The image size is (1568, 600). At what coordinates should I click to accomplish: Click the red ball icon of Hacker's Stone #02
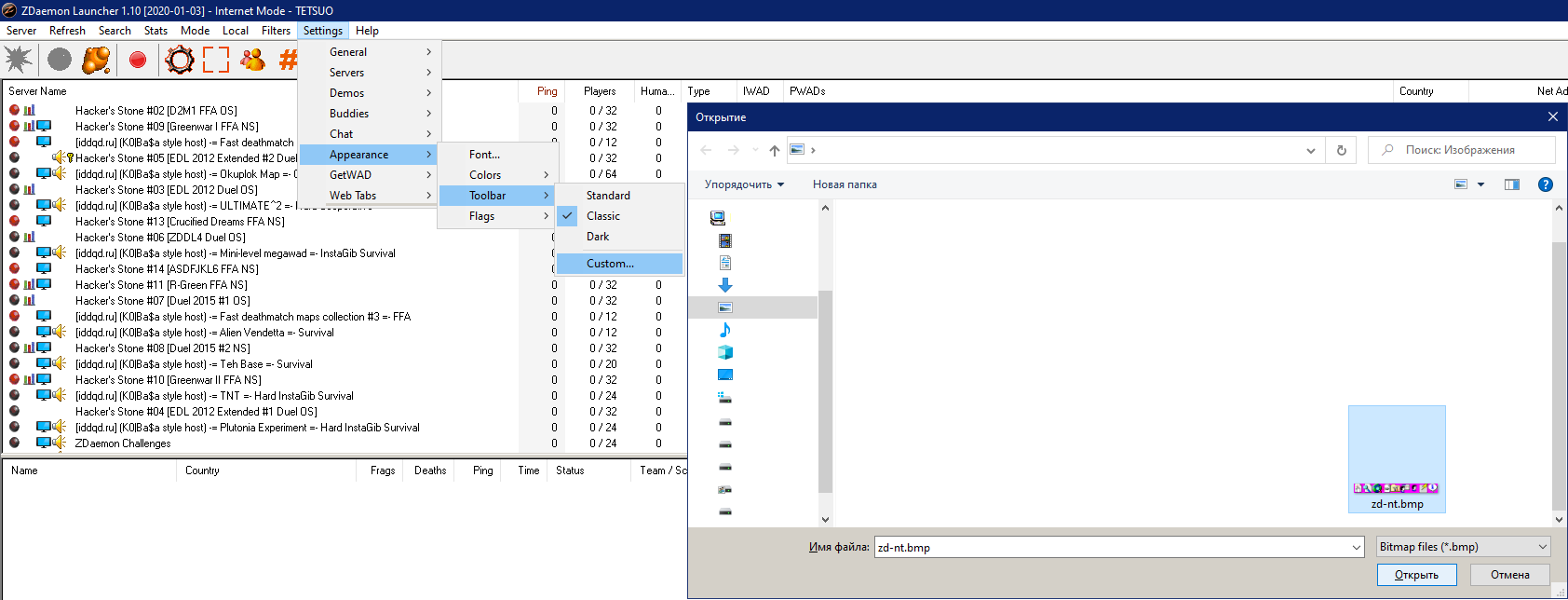click(x=14, y=110)
